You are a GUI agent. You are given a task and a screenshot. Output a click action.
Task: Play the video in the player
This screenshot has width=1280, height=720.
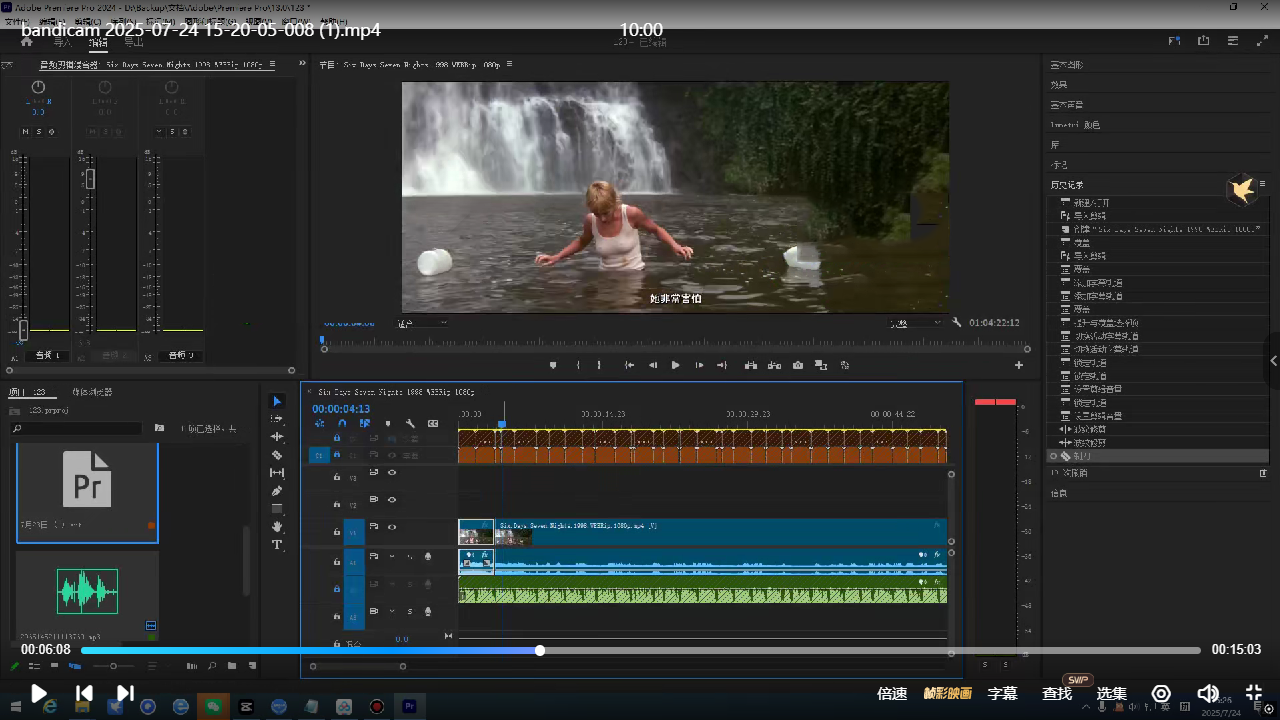[38, 693]
